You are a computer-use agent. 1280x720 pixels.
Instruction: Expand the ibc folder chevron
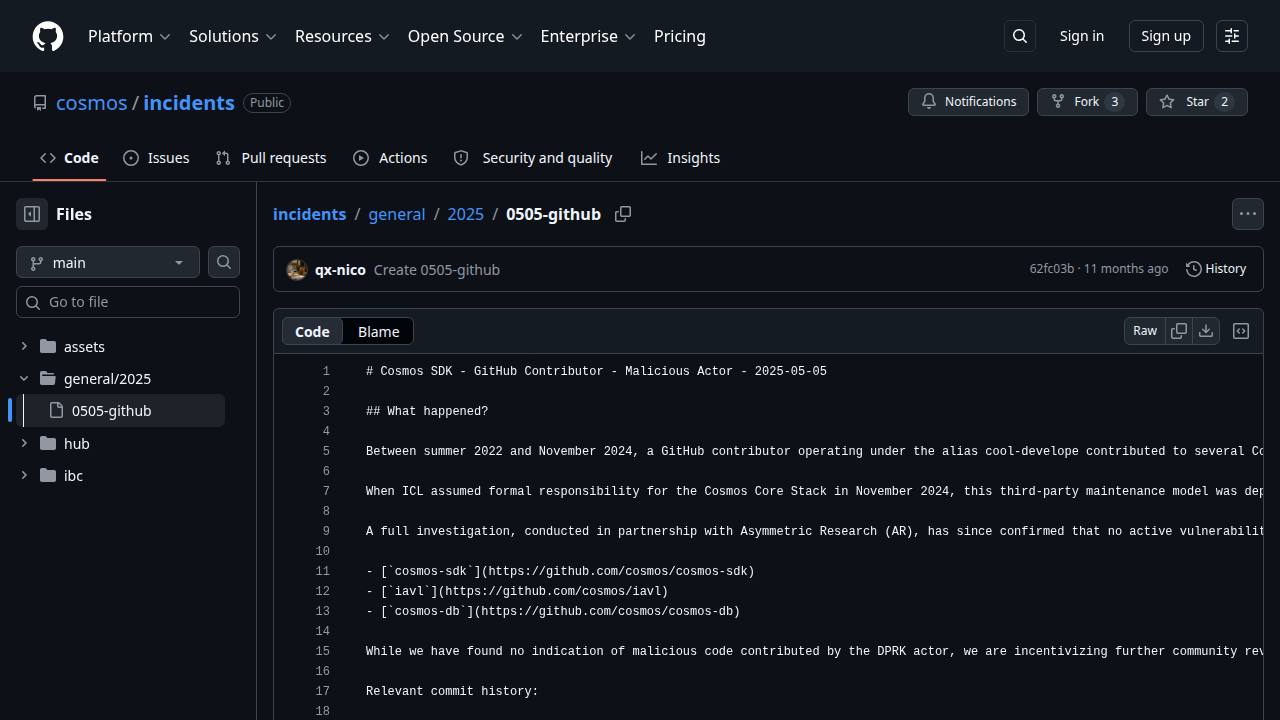coord(24,476)
